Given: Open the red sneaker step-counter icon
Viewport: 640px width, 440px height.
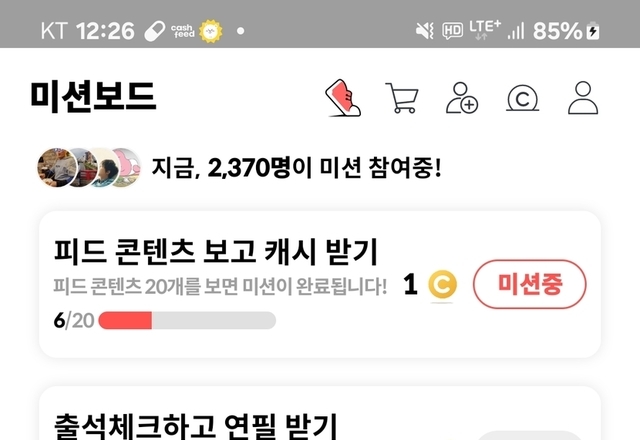Looking at the screenshot, I should (343, 98).
